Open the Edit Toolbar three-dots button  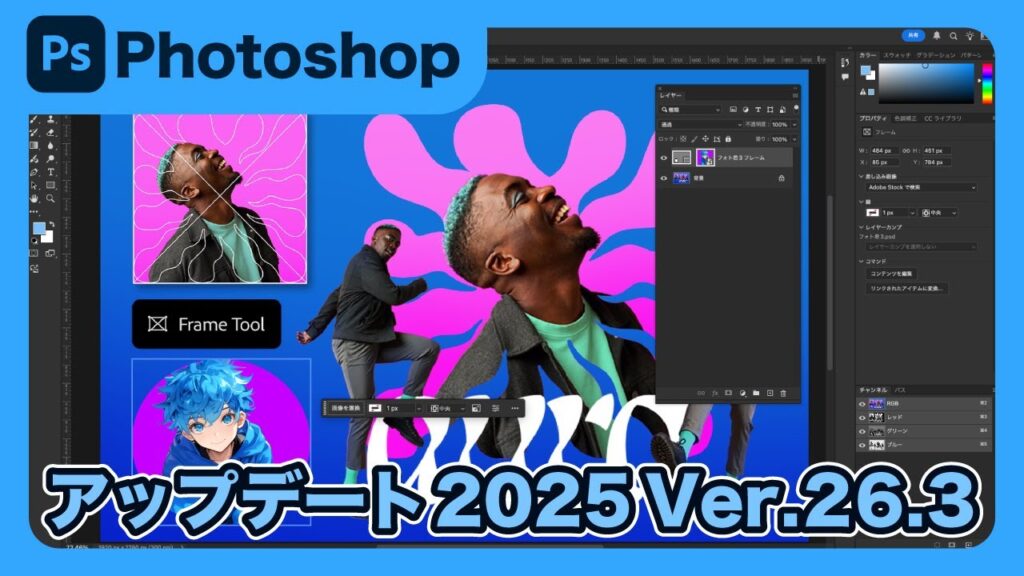[x=34, y=212]
